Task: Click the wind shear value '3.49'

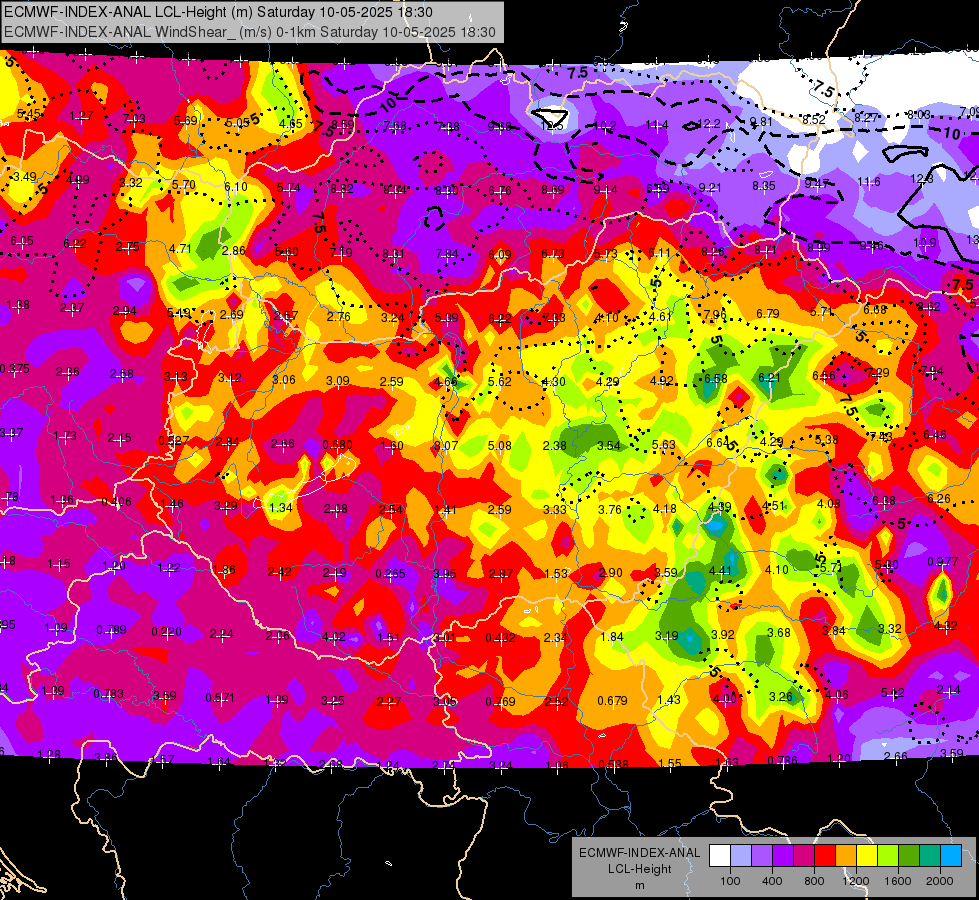Action: [25, 177]
